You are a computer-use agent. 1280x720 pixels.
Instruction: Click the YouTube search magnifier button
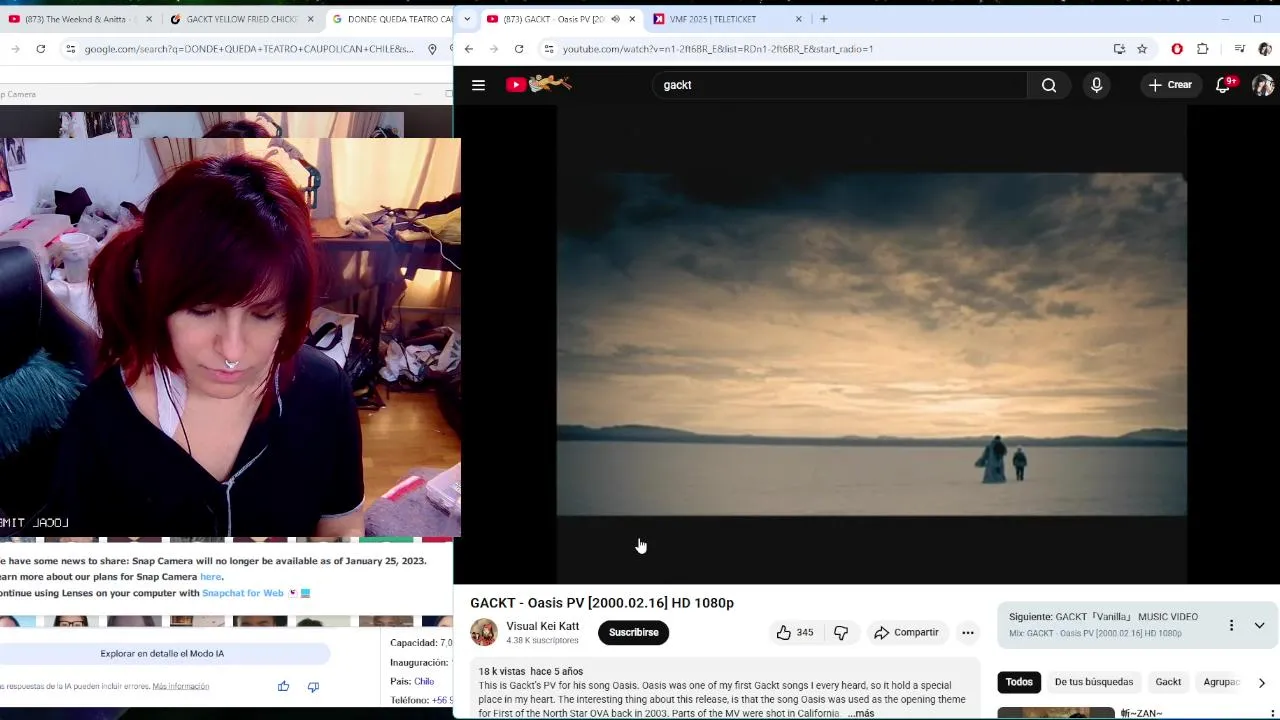tap(1049, 85)
